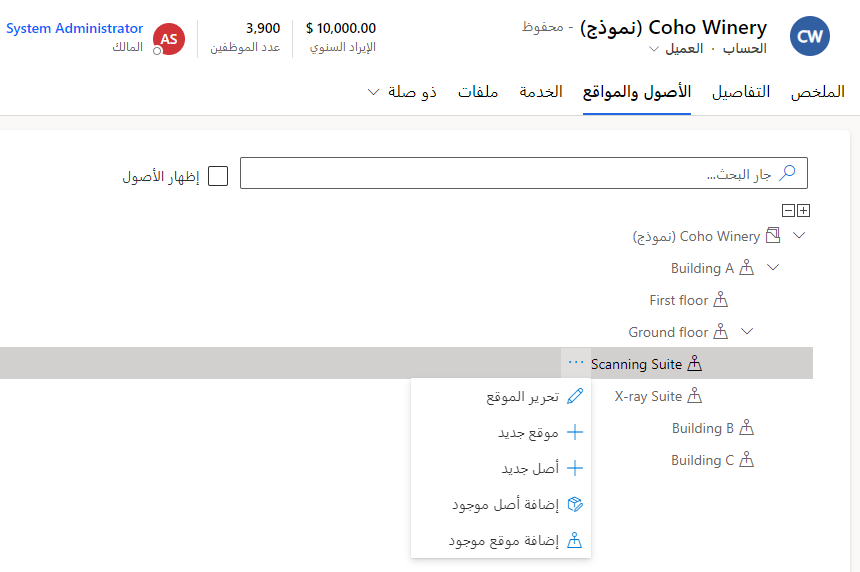Image resolution: width=860 pixels, height=572 pixels.
Task: Click the box icon for إضافة أصل موجود
Action: pos(575,504)
